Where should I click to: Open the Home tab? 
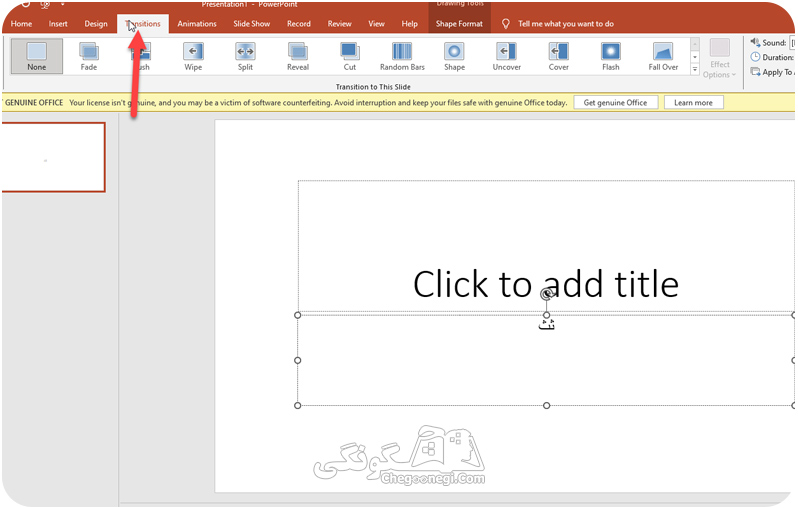point(21,23)
